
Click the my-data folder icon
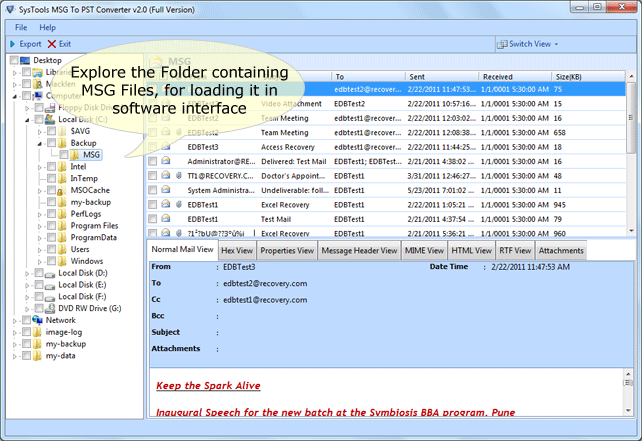click(37, 356)
